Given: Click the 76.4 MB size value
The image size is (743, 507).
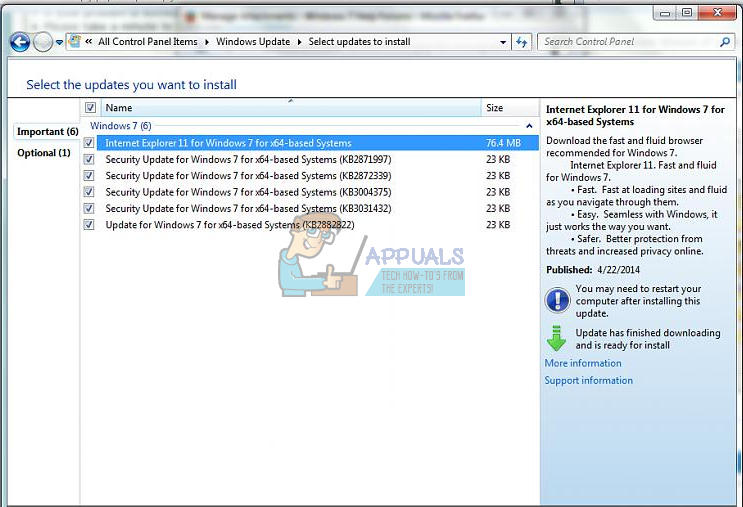Looking at the screenshot, I should [503, 143].
